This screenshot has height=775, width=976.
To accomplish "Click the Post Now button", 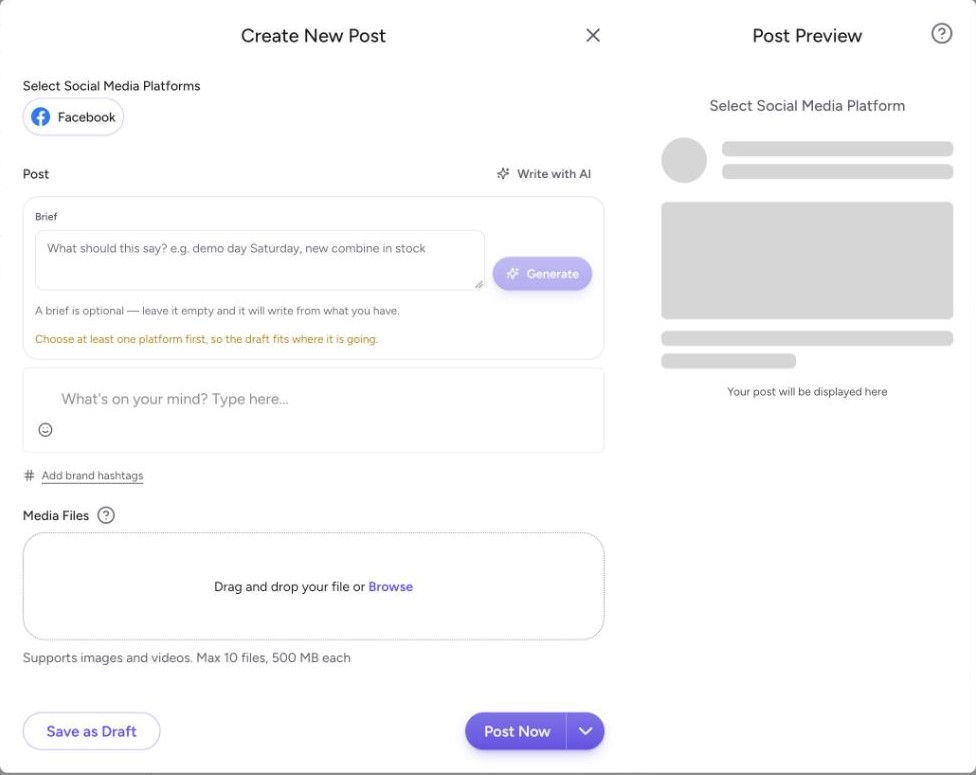I will pyautogui.click(x=516, y=731).
